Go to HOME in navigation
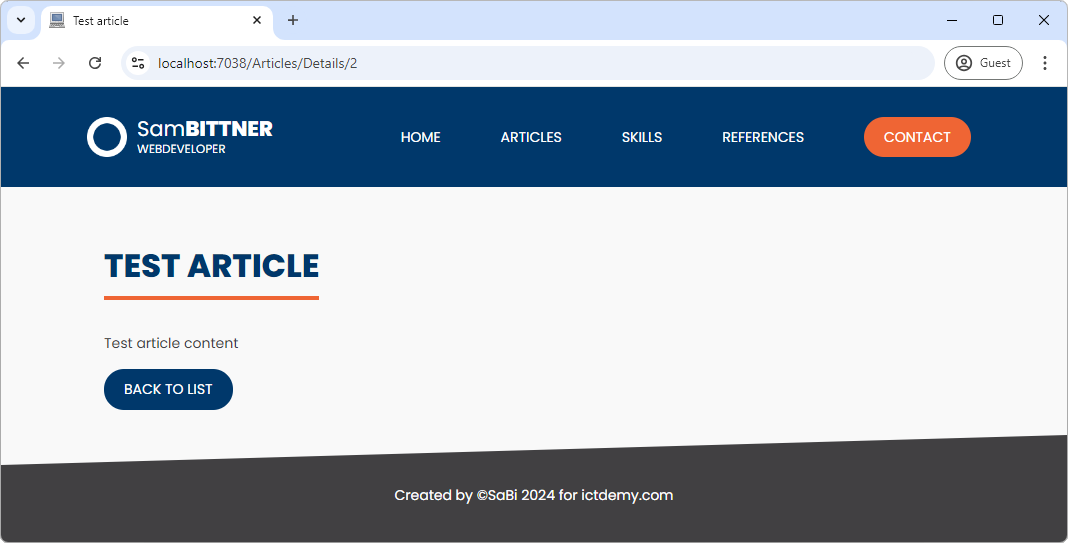This screenshot has height=543, width=1068. coord(420,137)
